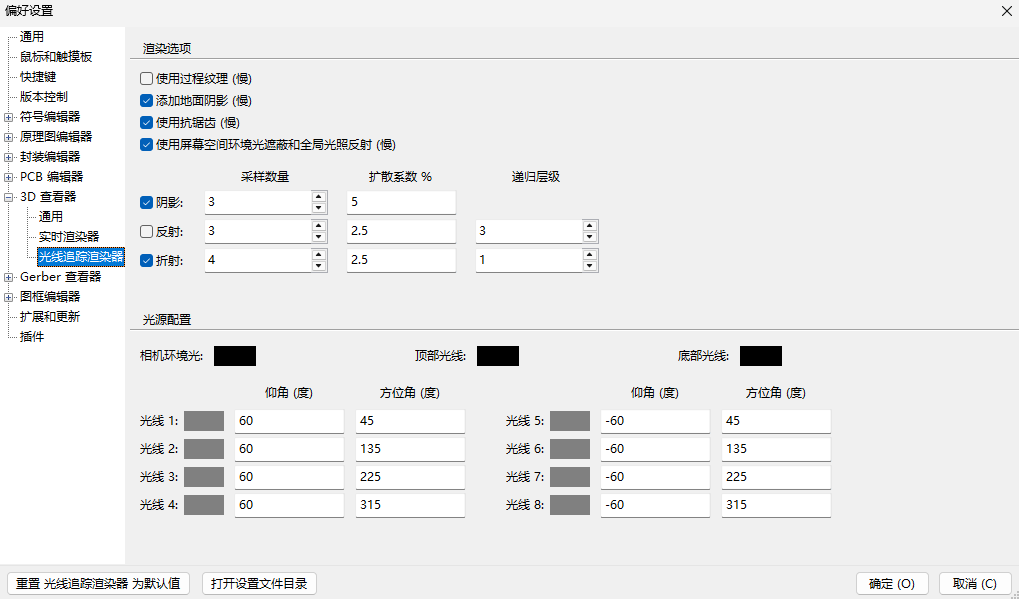The width and height of the screenshot is (1019, 599).
Task: Click 光线 6 方位角 field
Action: (x=776, y=449)
